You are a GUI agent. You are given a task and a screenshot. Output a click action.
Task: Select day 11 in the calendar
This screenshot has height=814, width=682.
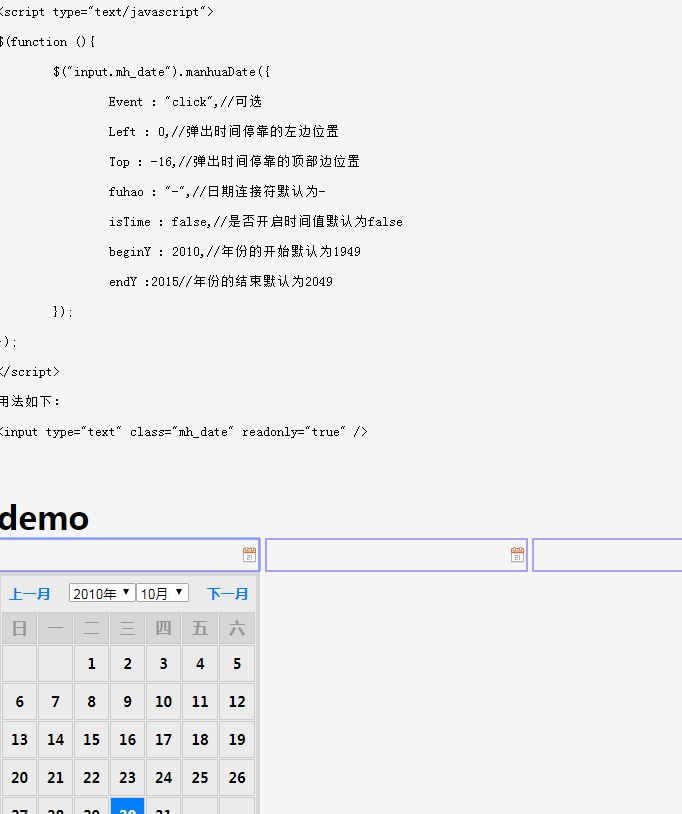[x=200, y=701]
